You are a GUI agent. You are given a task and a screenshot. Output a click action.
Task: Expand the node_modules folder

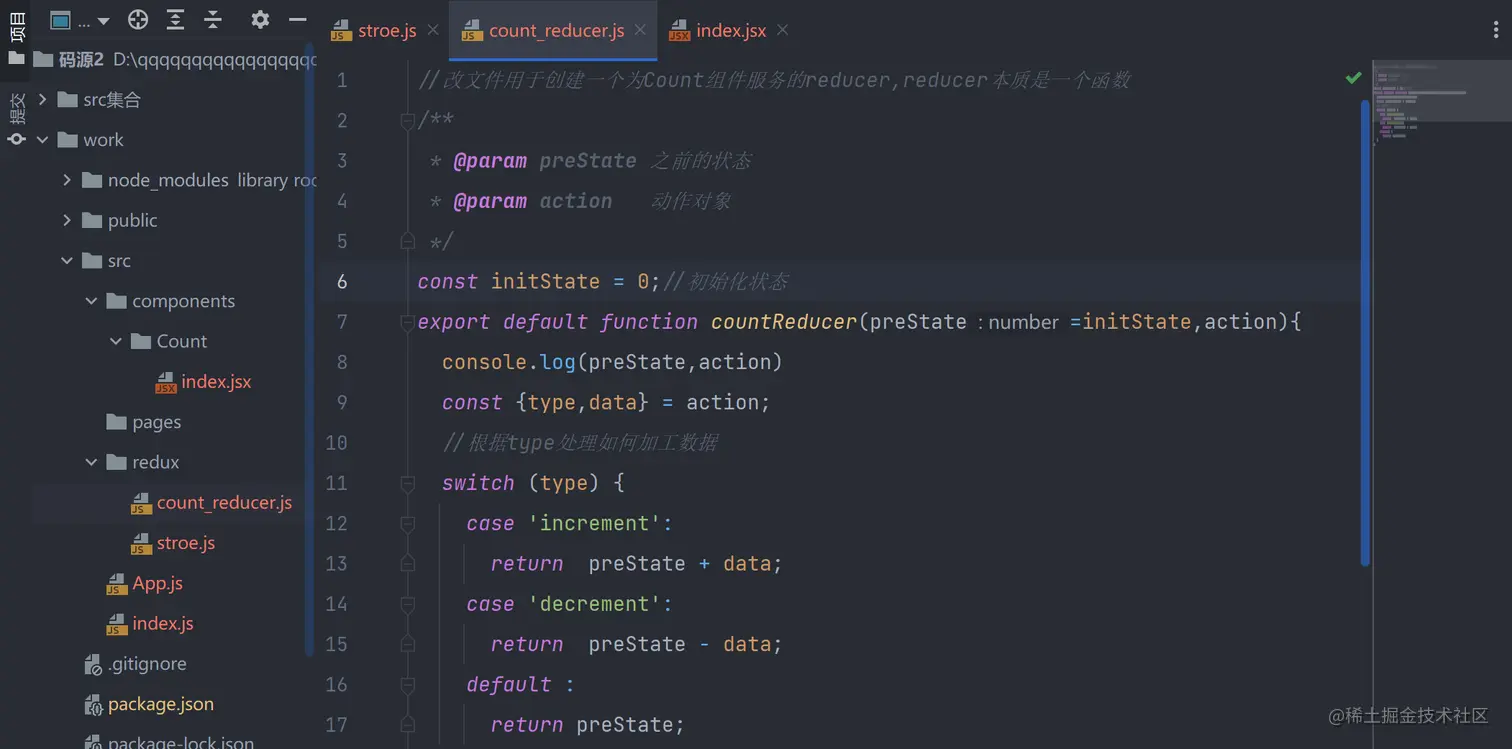click(67, 180)
